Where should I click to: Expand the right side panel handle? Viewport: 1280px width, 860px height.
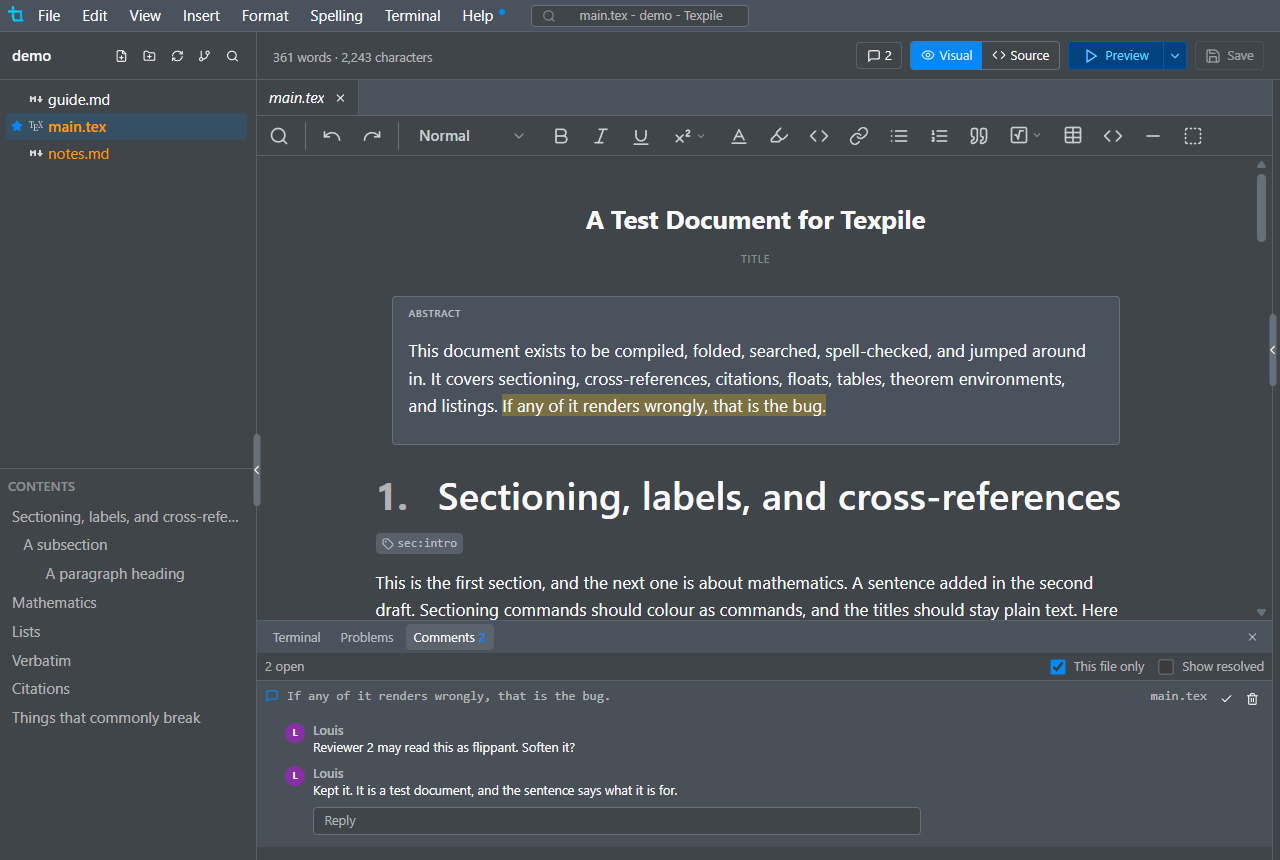tap(1273, 350)
